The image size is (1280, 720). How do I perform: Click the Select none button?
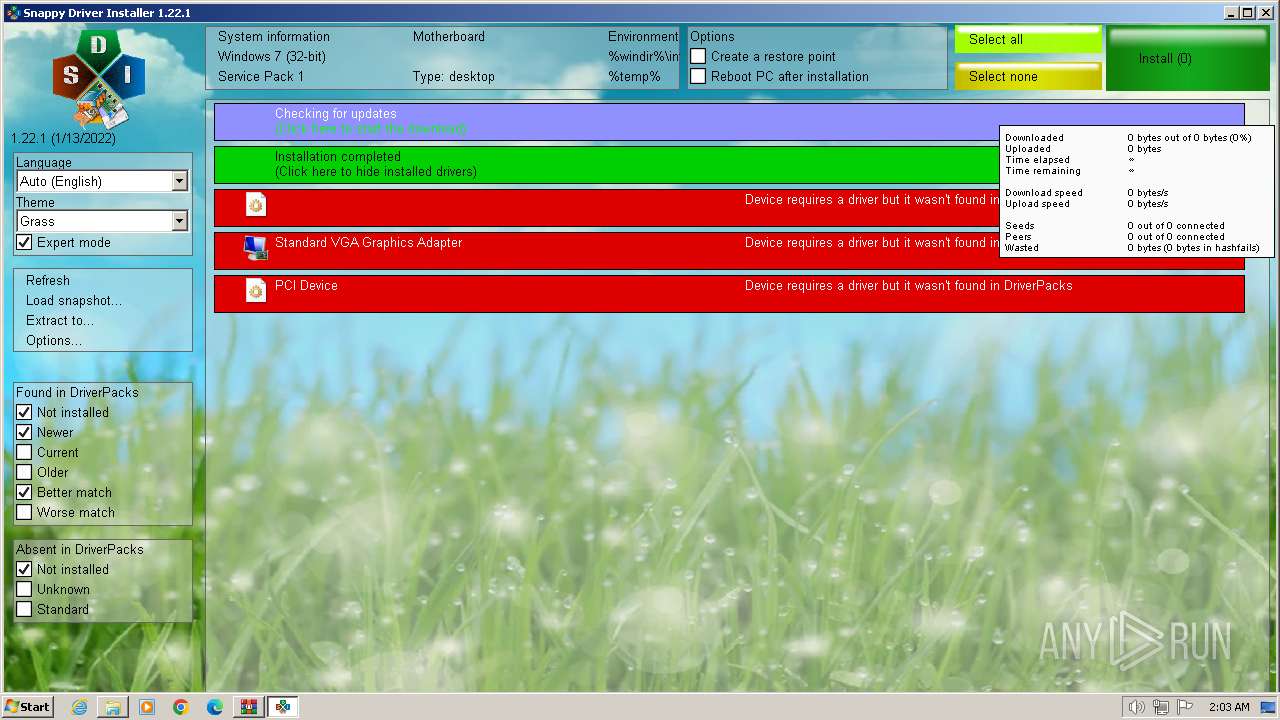pos(1028,76)
